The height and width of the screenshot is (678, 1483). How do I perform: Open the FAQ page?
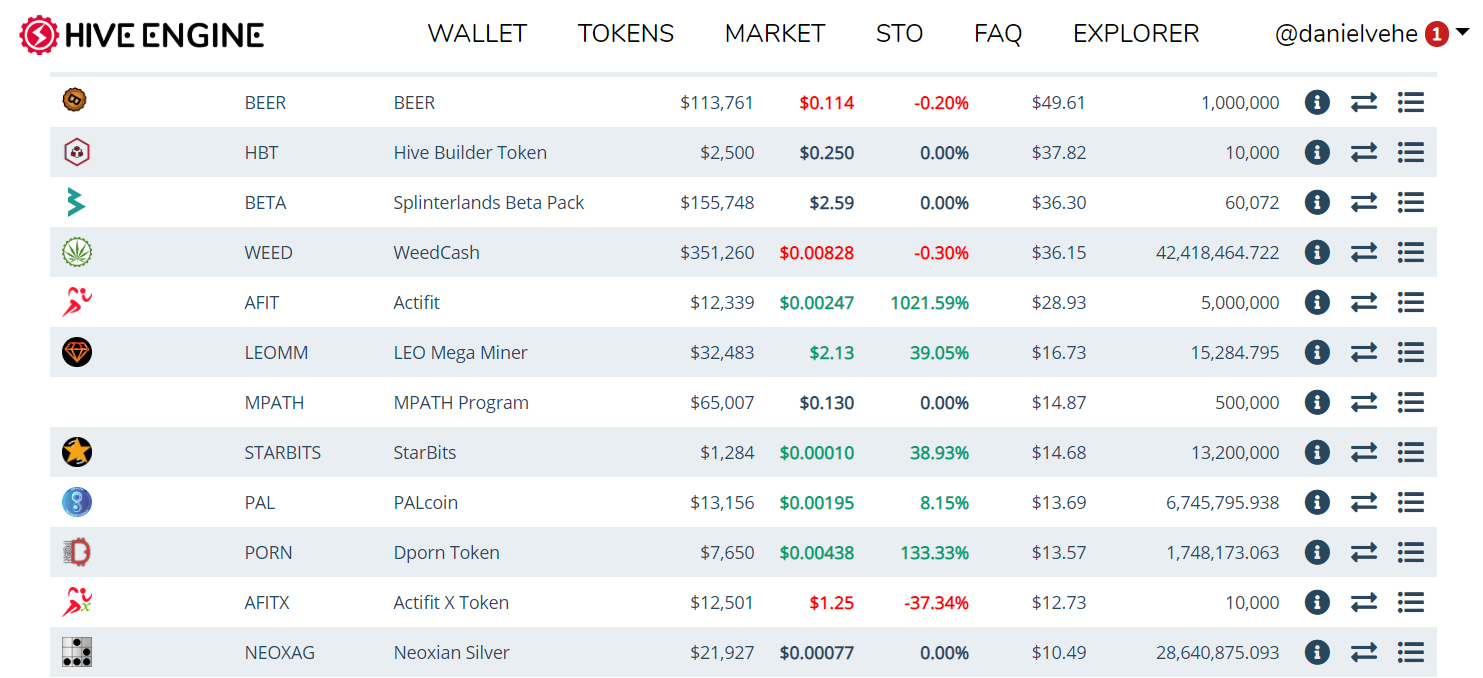pos(998,34)
